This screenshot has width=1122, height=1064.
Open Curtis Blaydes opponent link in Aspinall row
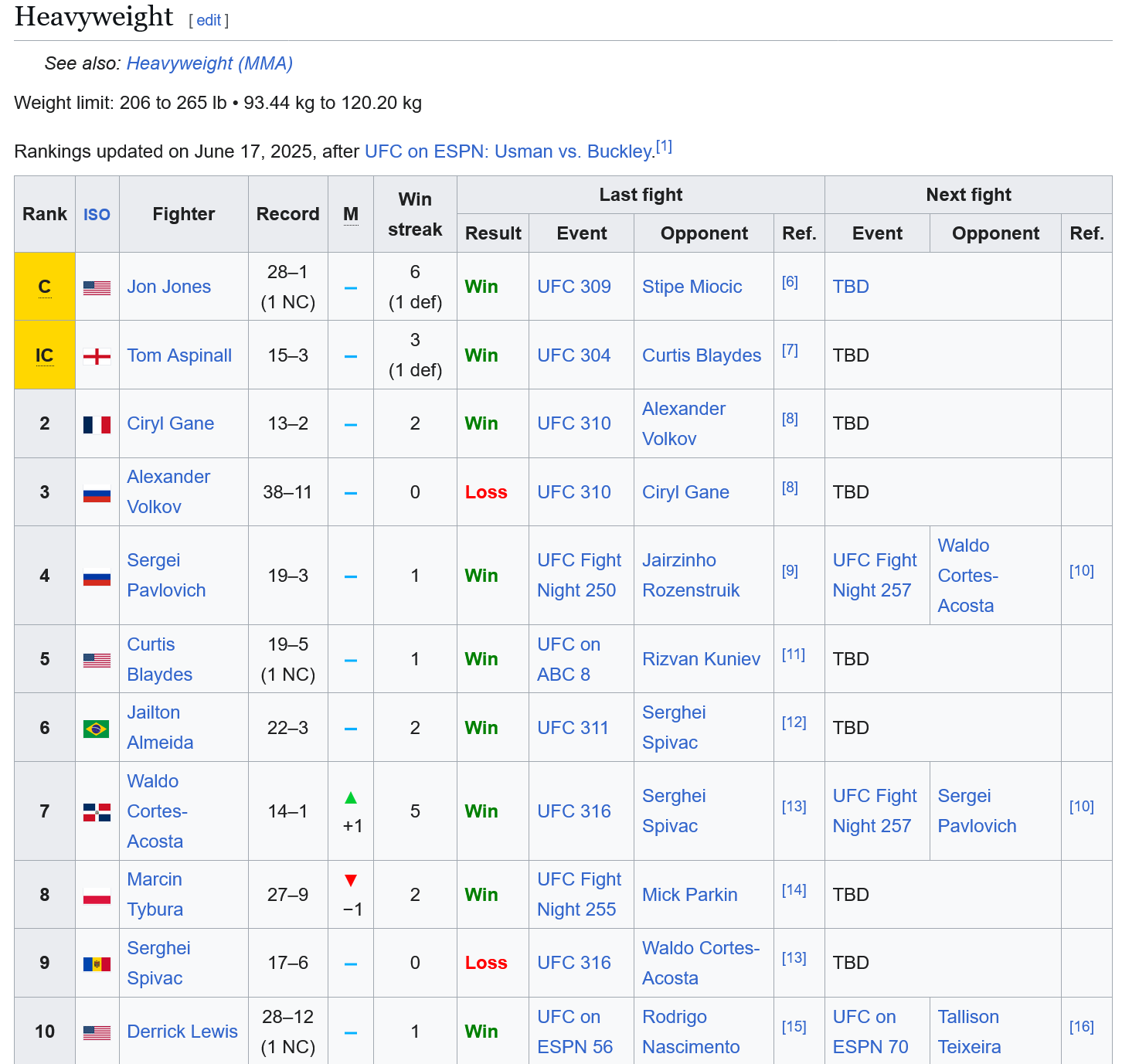click(702, 355)
